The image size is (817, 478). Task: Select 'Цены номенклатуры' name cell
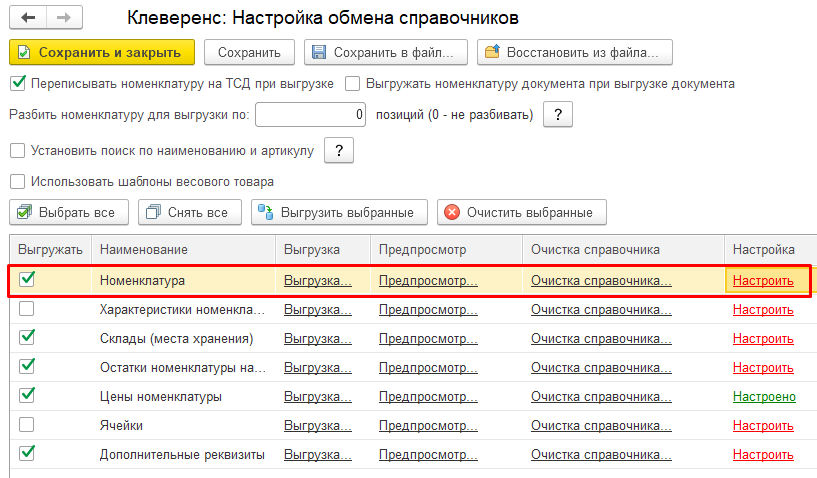click(183, 397)
